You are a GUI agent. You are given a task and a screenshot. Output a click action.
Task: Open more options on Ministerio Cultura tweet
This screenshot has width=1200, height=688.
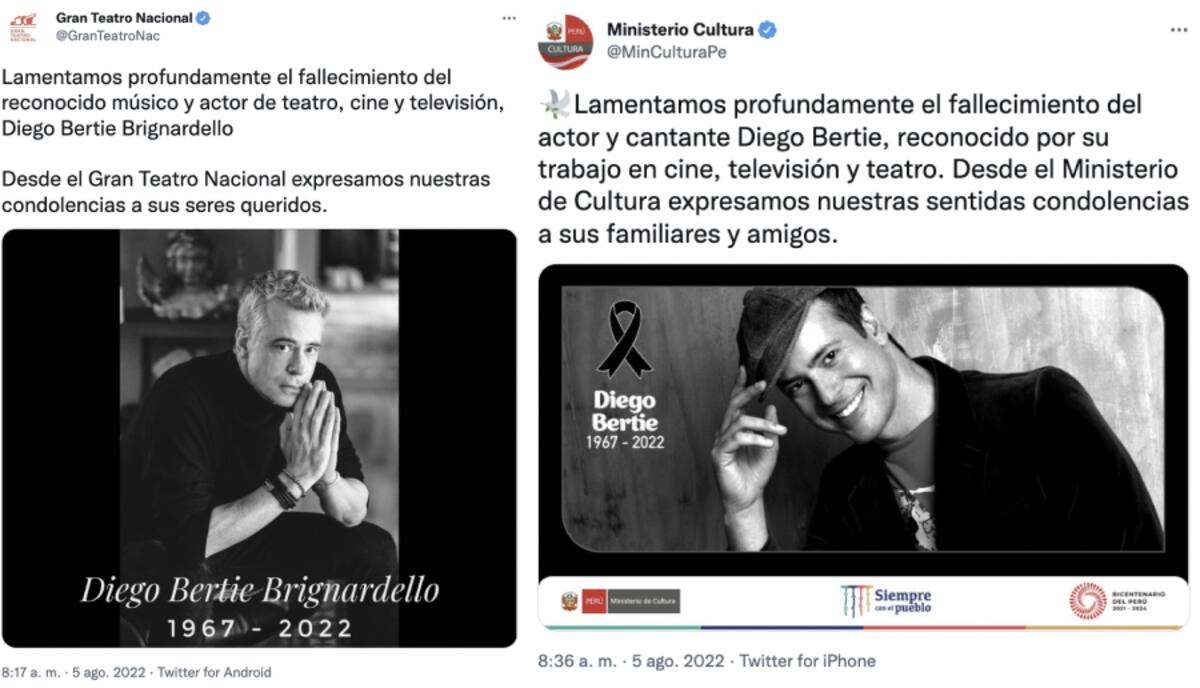(1178, 30)
